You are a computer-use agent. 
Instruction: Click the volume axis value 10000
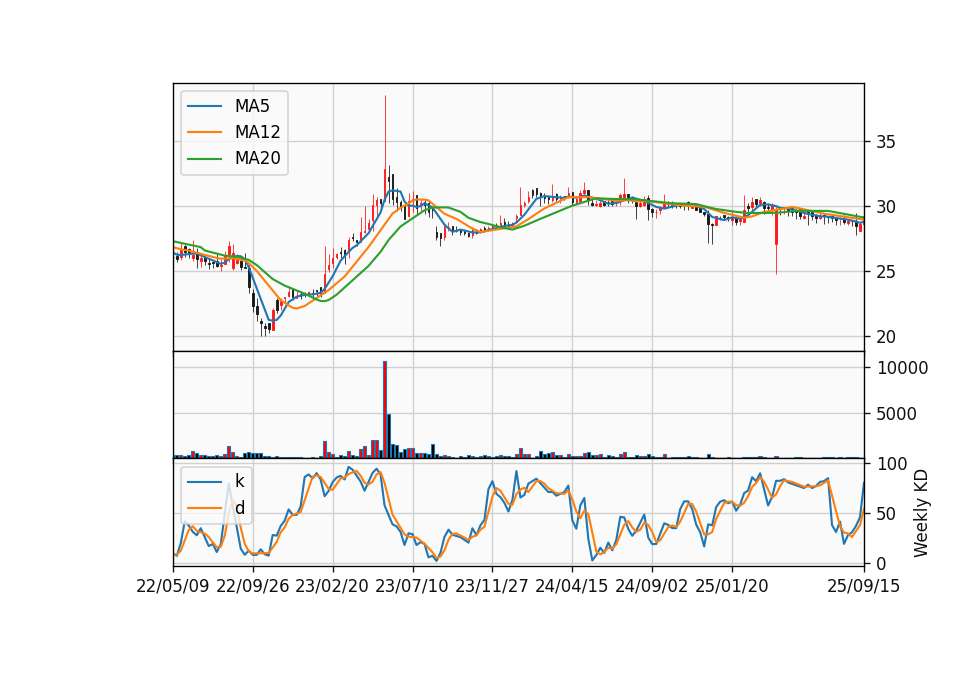click(x=902, y=368)
